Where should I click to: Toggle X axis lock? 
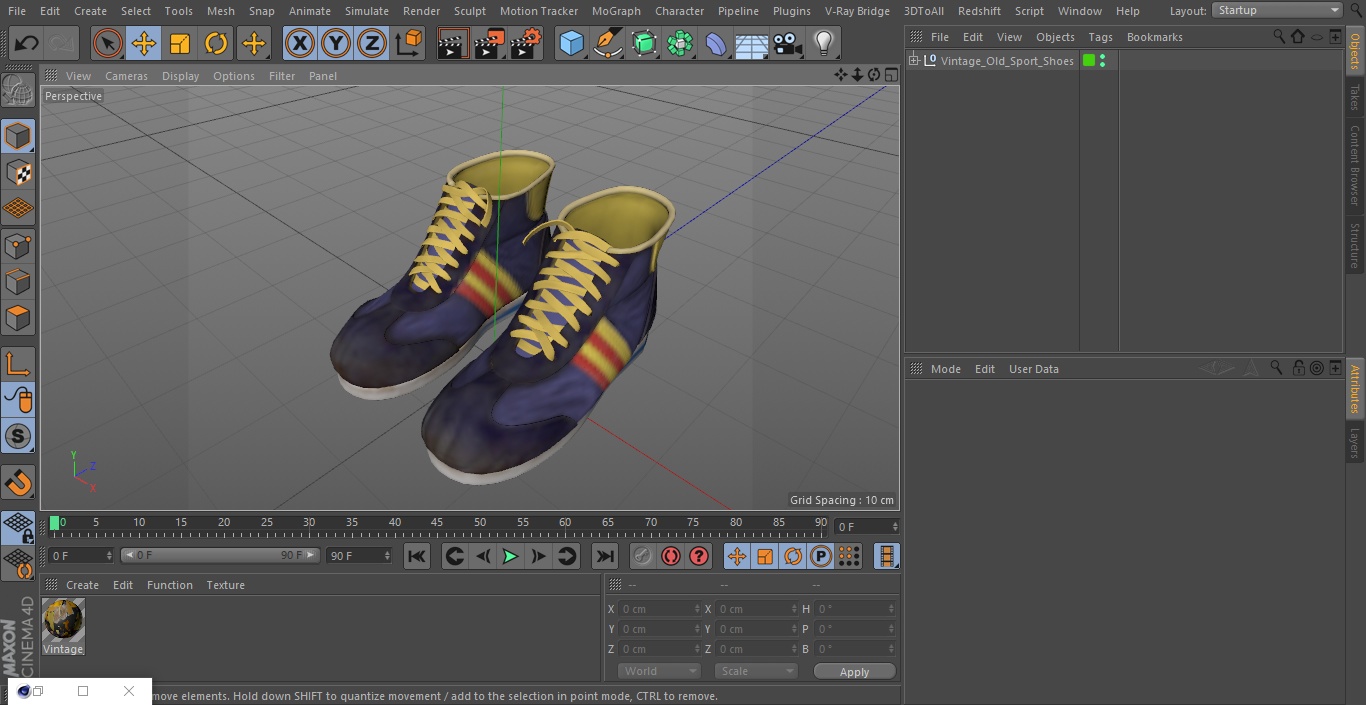pyautogui.click(x=300, y=43)
